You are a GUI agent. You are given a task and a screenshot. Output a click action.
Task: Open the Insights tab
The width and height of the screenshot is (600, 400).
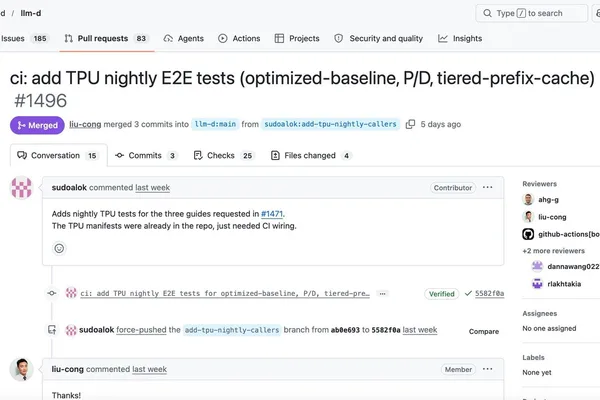pyautogui.click(x=460, y=38)
